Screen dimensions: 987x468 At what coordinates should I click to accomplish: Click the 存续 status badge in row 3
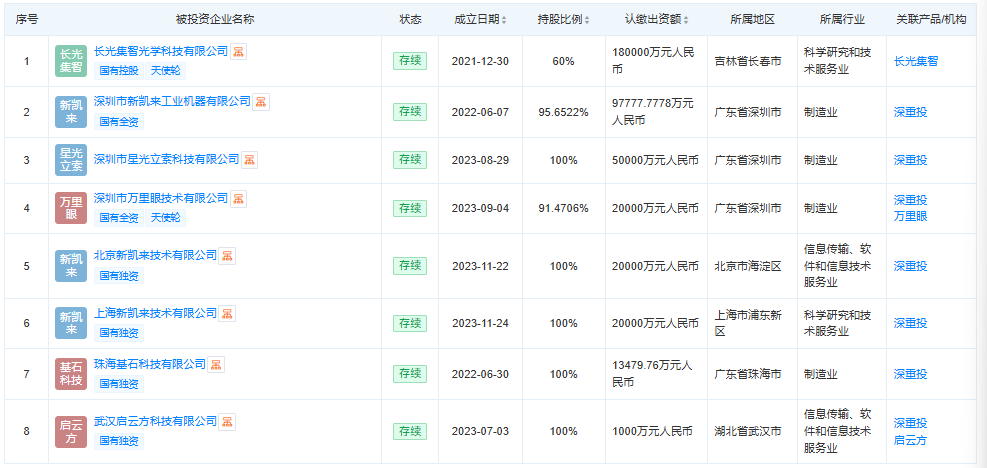point(410,159)
